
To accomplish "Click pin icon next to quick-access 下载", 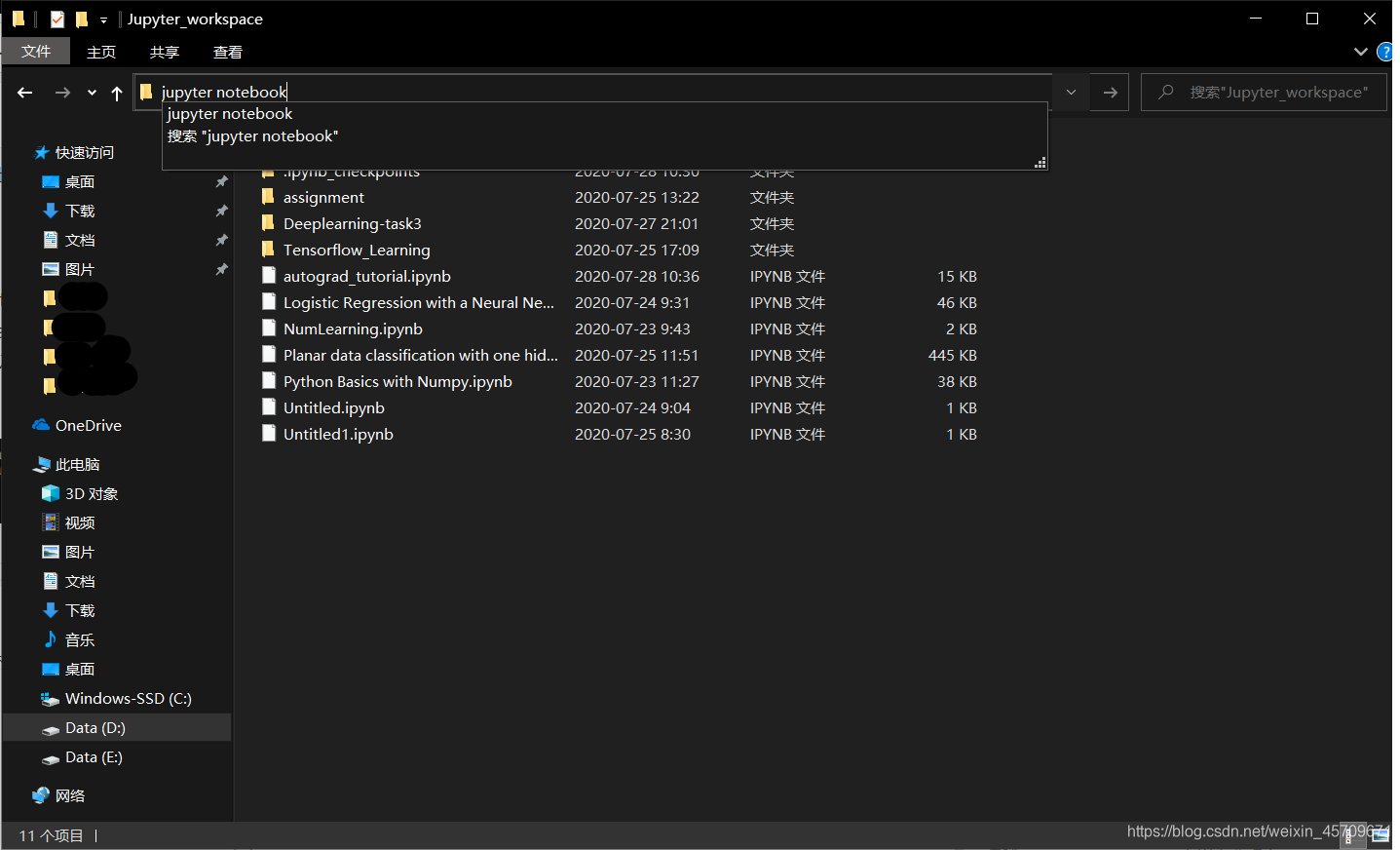I will tap(221, 211).
